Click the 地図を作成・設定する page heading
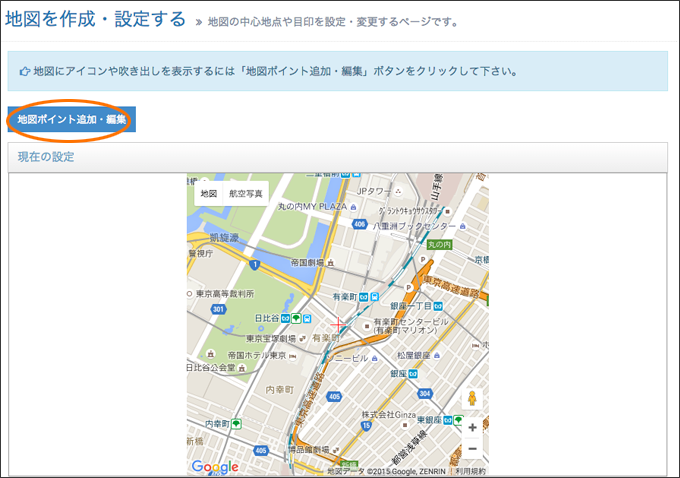 95,19
